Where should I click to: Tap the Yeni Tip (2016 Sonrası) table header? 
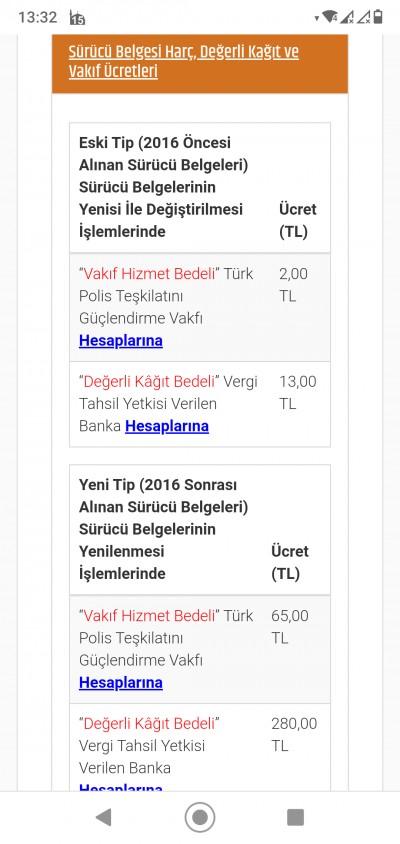[x=200, y=530]
